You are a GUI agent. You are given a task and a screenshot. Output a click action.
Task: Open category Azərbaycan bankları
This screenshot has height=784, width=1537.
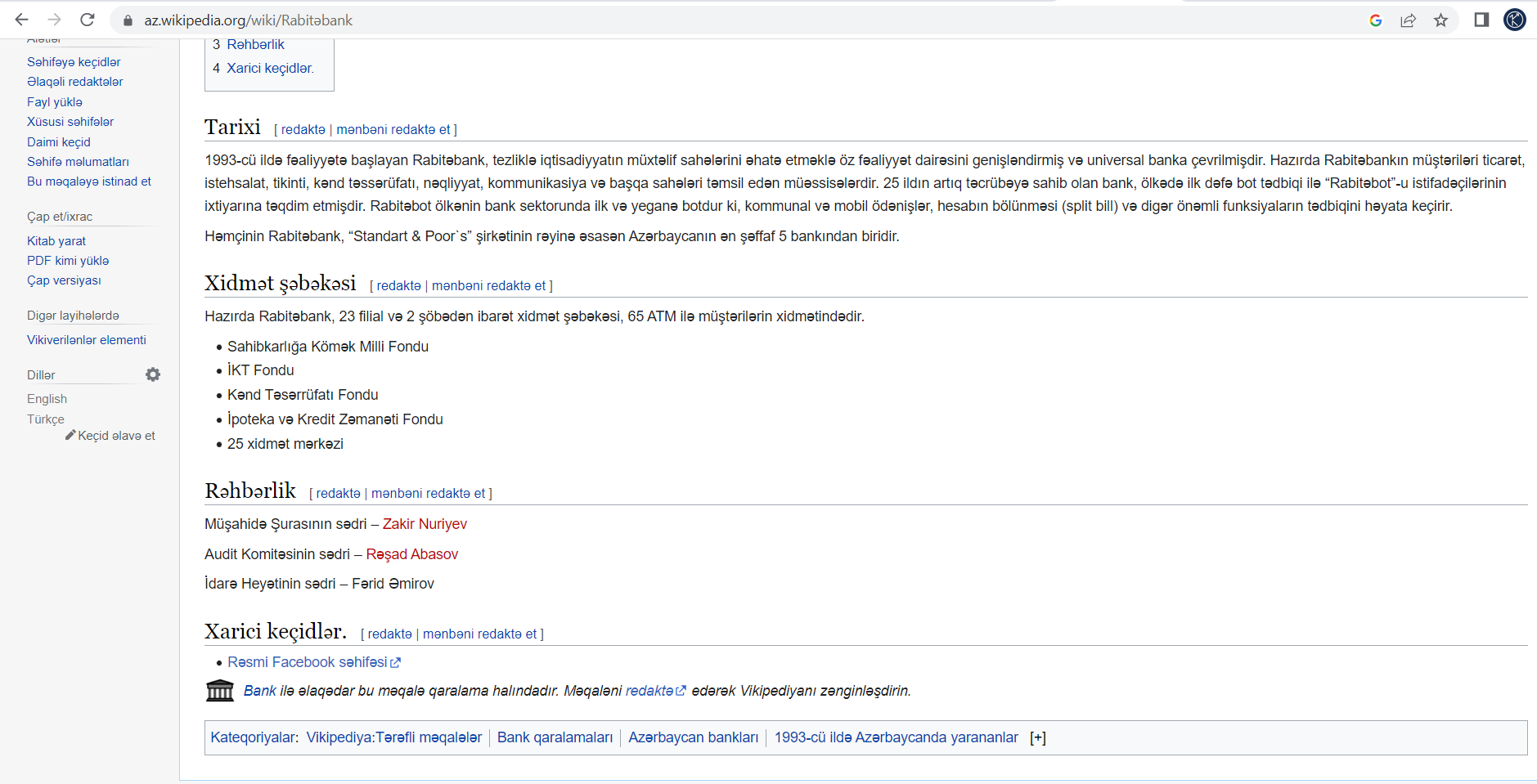click(x=694, y=737)
